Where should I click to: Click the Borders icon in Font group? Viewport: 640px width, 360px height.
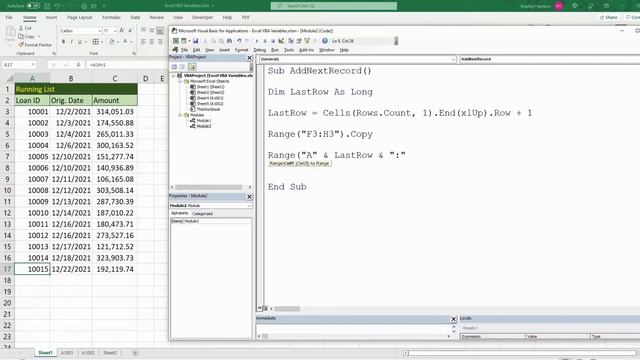tap(96, 42)
